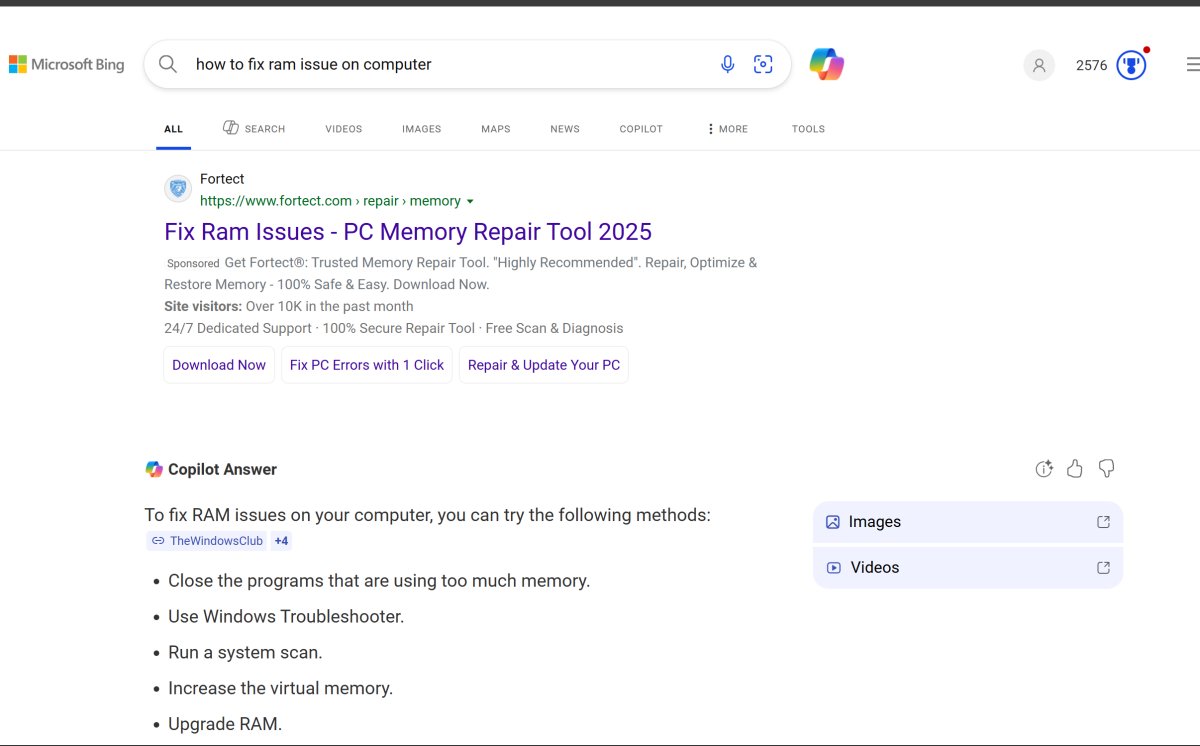Click the fortect.com URL link

pyautogui.click(x=330, y=201)
